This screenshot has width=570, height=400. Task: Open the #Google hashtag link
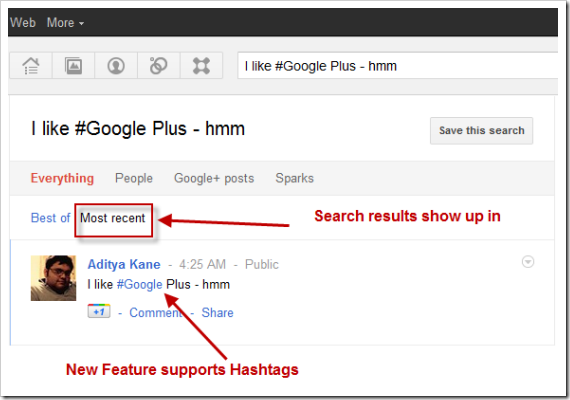coord(140,284)
